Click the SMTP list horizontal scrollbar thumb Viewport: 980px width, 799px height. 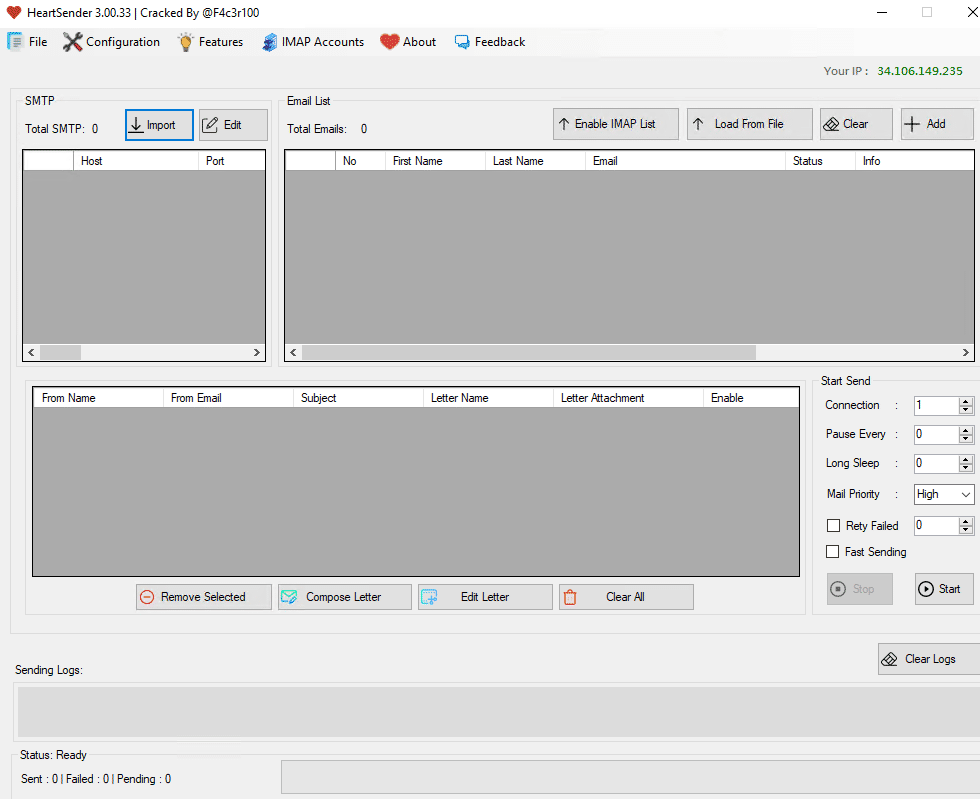pyautogui.click(x=61, y=353)
